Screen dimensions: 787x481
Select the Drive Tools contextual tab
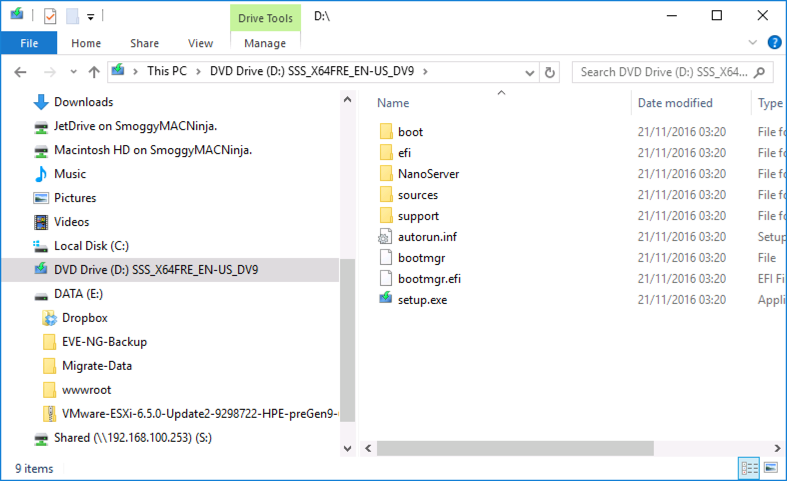[x=265, y=18]
